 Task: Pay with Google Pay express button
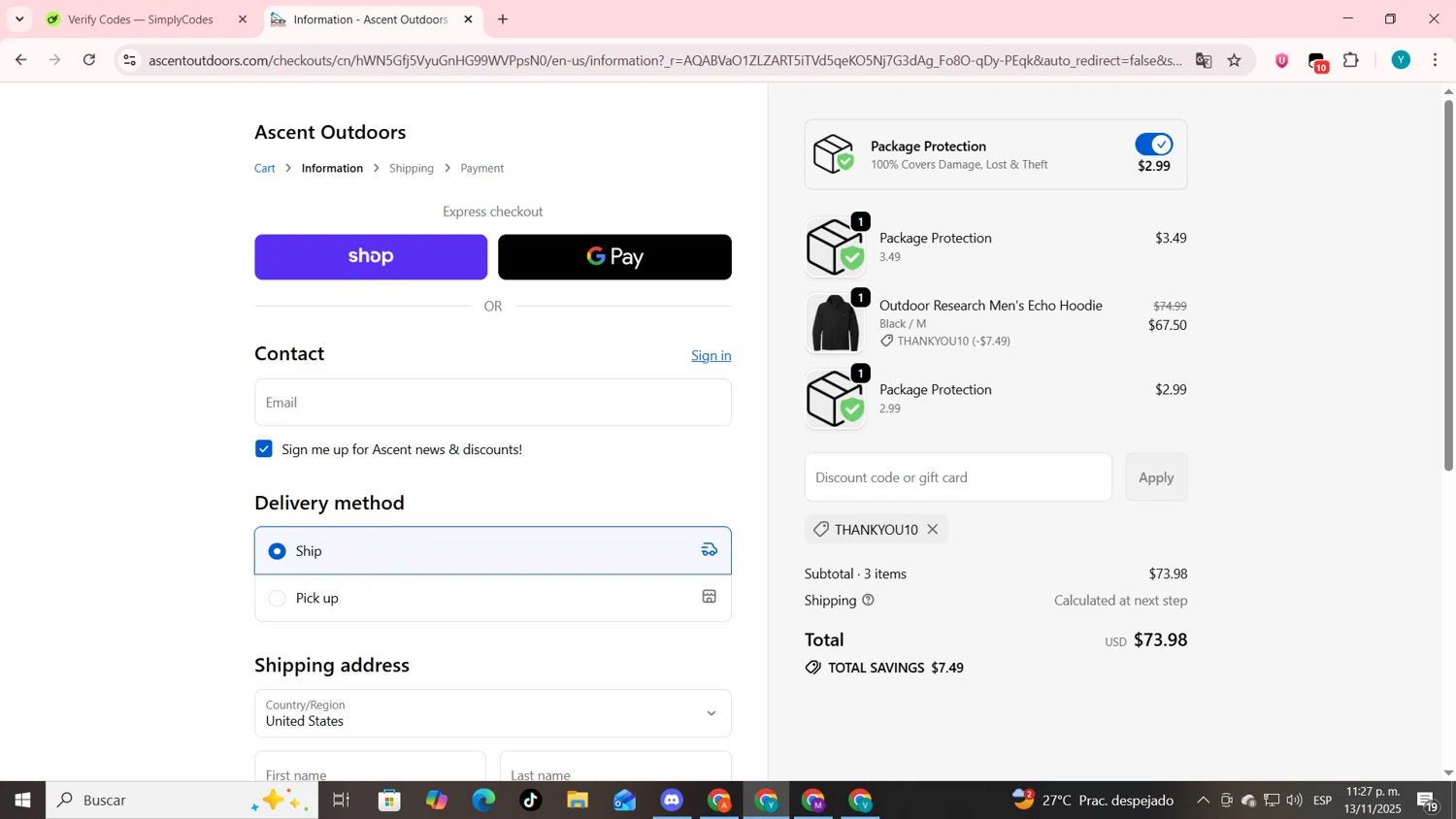click(x=614, y=257)
